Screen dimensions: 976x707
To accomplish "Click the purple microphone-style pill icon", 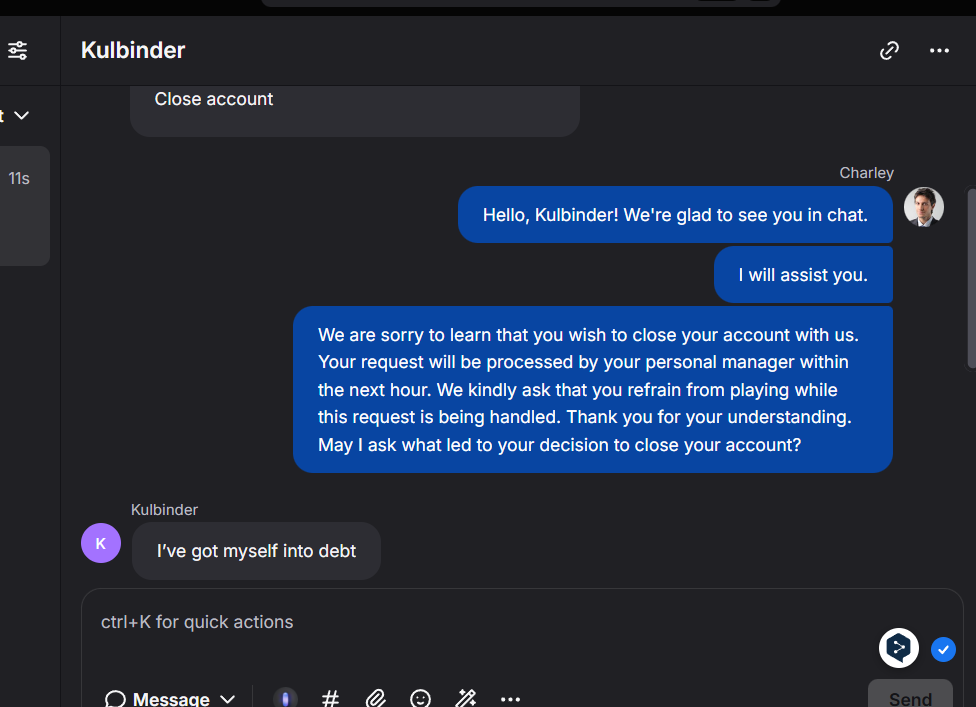I will tap(286, 698).
